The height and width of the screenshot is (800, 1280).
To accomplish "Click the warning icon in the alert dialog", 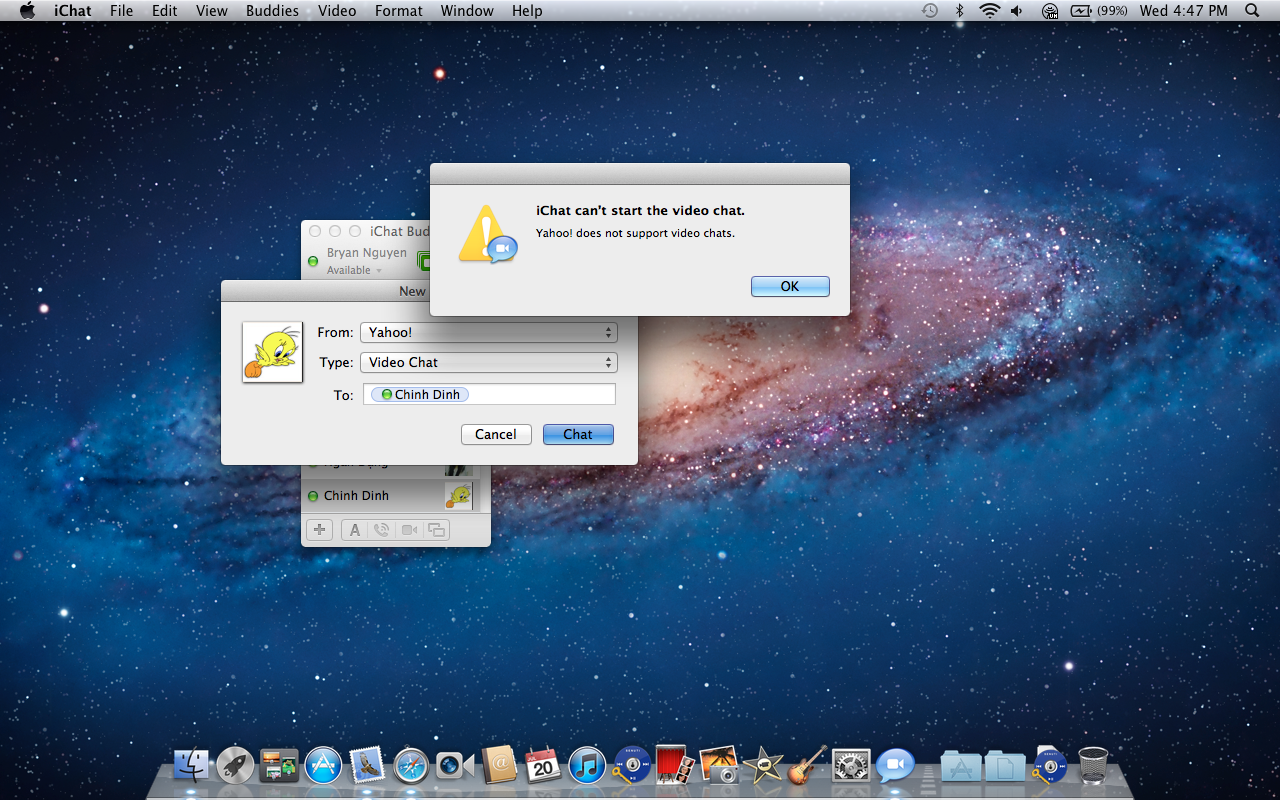I will (x=487, y=234).
